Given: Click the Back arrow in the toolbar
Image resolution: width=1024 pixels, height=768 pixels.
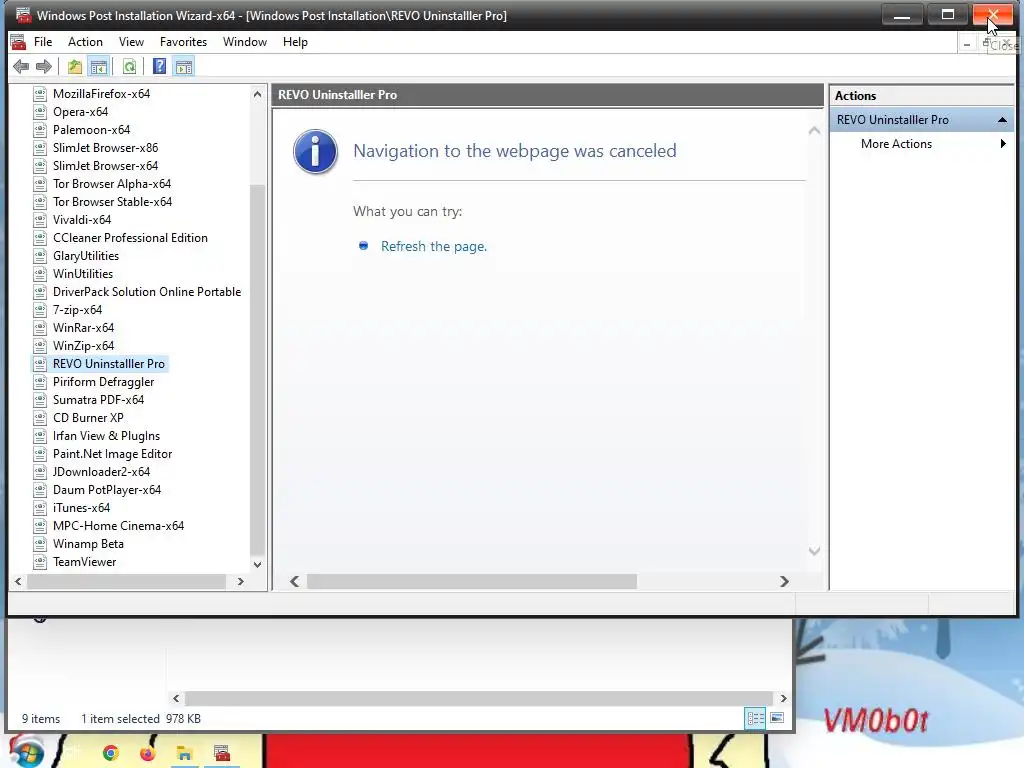Looking at the screenshot, I should (21, 66).
